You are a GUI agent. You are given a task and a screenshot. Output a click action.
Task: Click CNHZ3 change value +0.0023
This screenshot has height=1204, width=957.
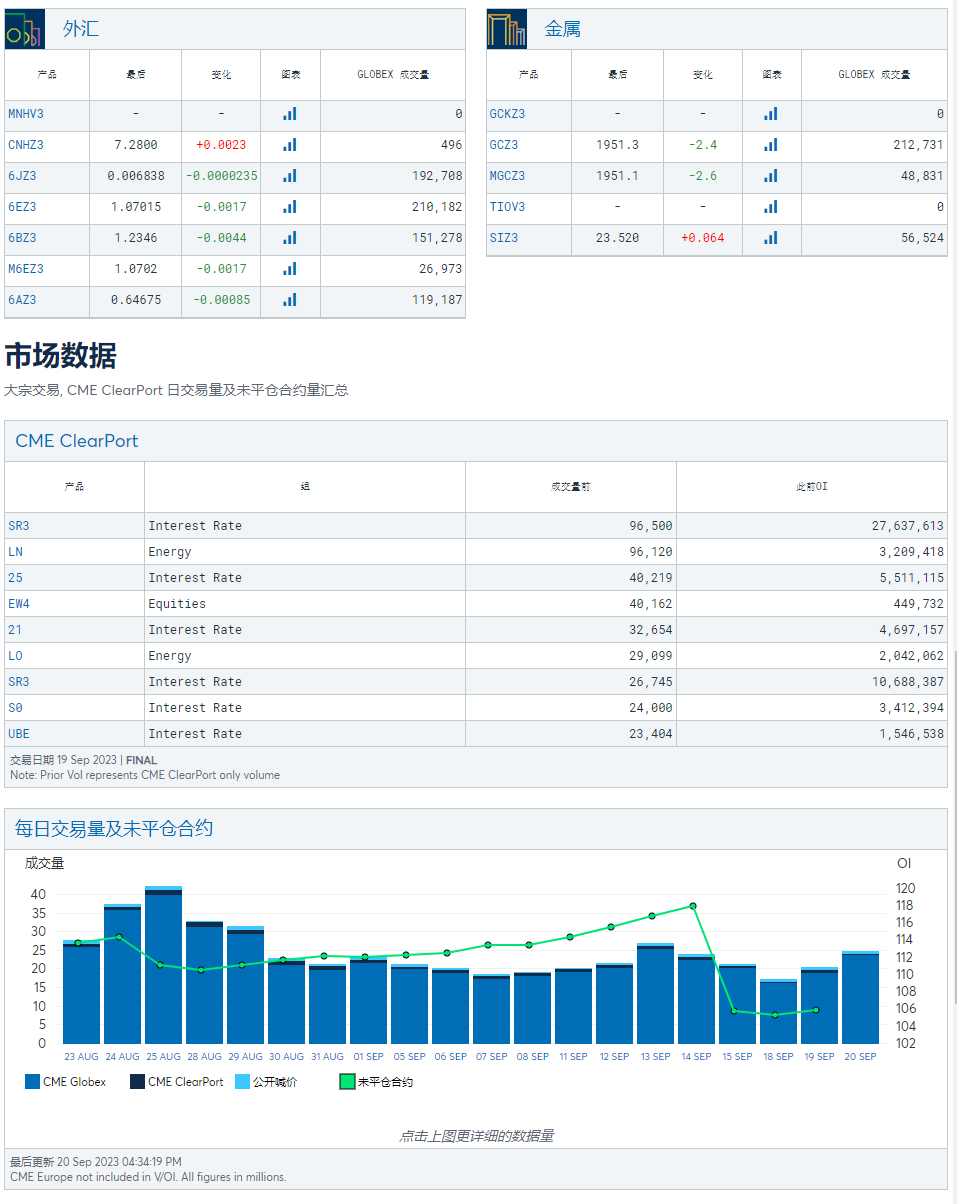221,145
